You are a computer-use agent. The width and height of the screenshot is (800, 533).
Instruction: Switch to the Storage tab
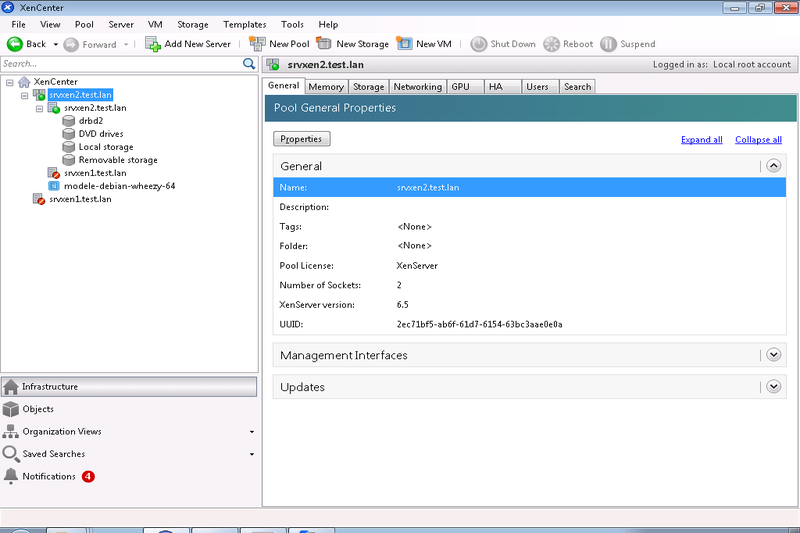[368, 87]
